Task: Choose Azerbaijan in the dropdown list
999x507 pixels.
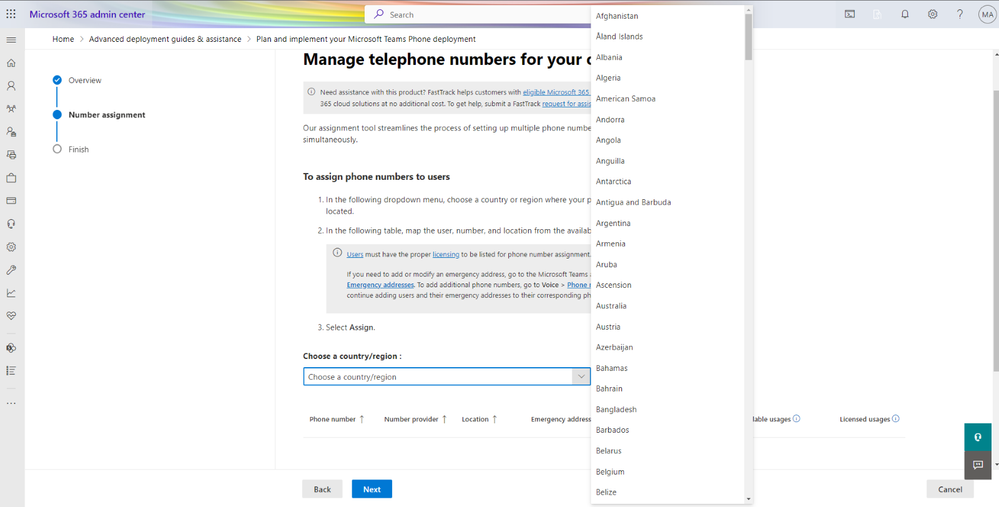Action: (668, 347)
